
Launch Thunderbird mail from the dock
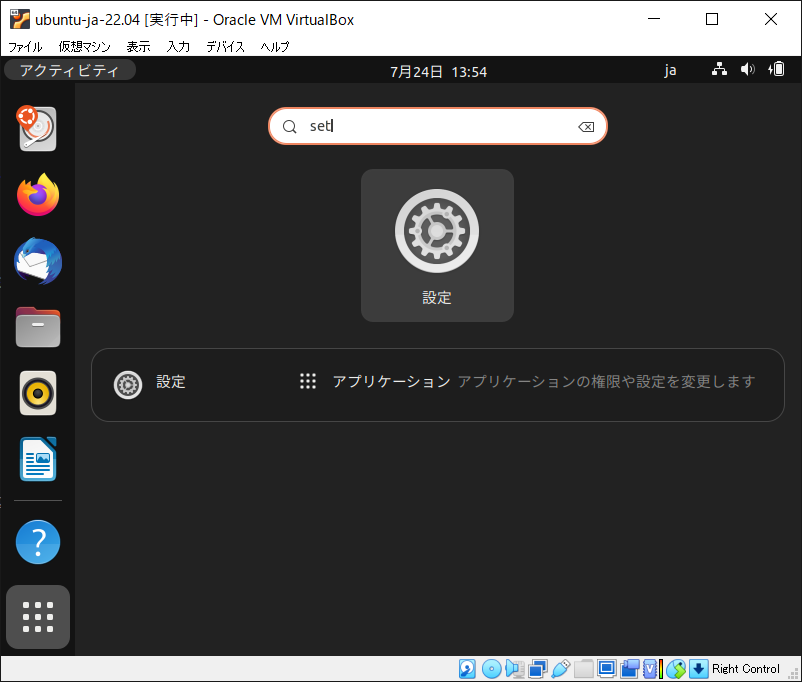(38, 261)
